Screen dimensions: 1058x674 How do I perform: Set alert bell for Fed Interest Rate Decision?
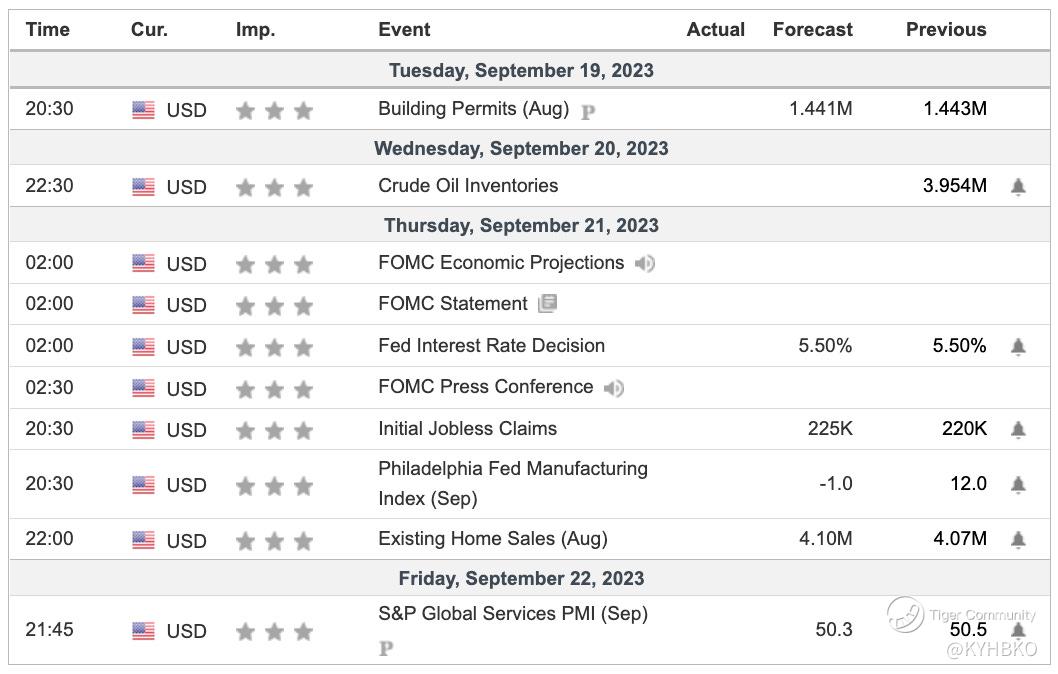click(x=1018, y=347)
